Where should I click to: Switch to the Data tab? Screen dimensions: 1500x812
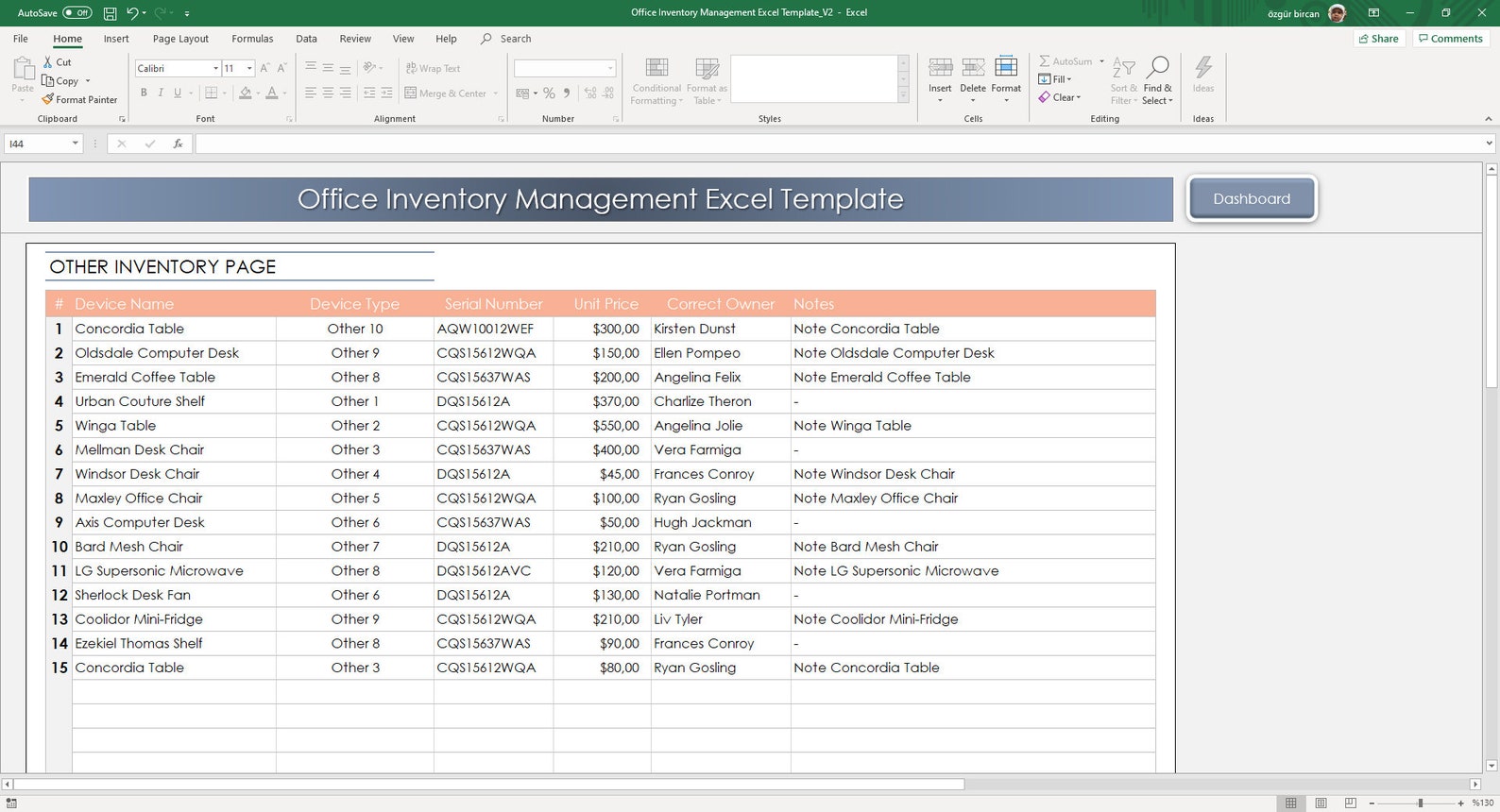point(306,39)
